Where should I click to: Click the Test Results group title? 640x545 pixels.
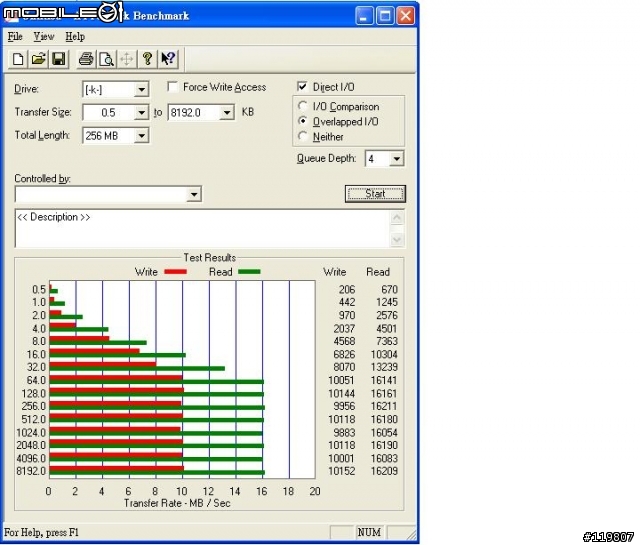[x=210, y=258]
